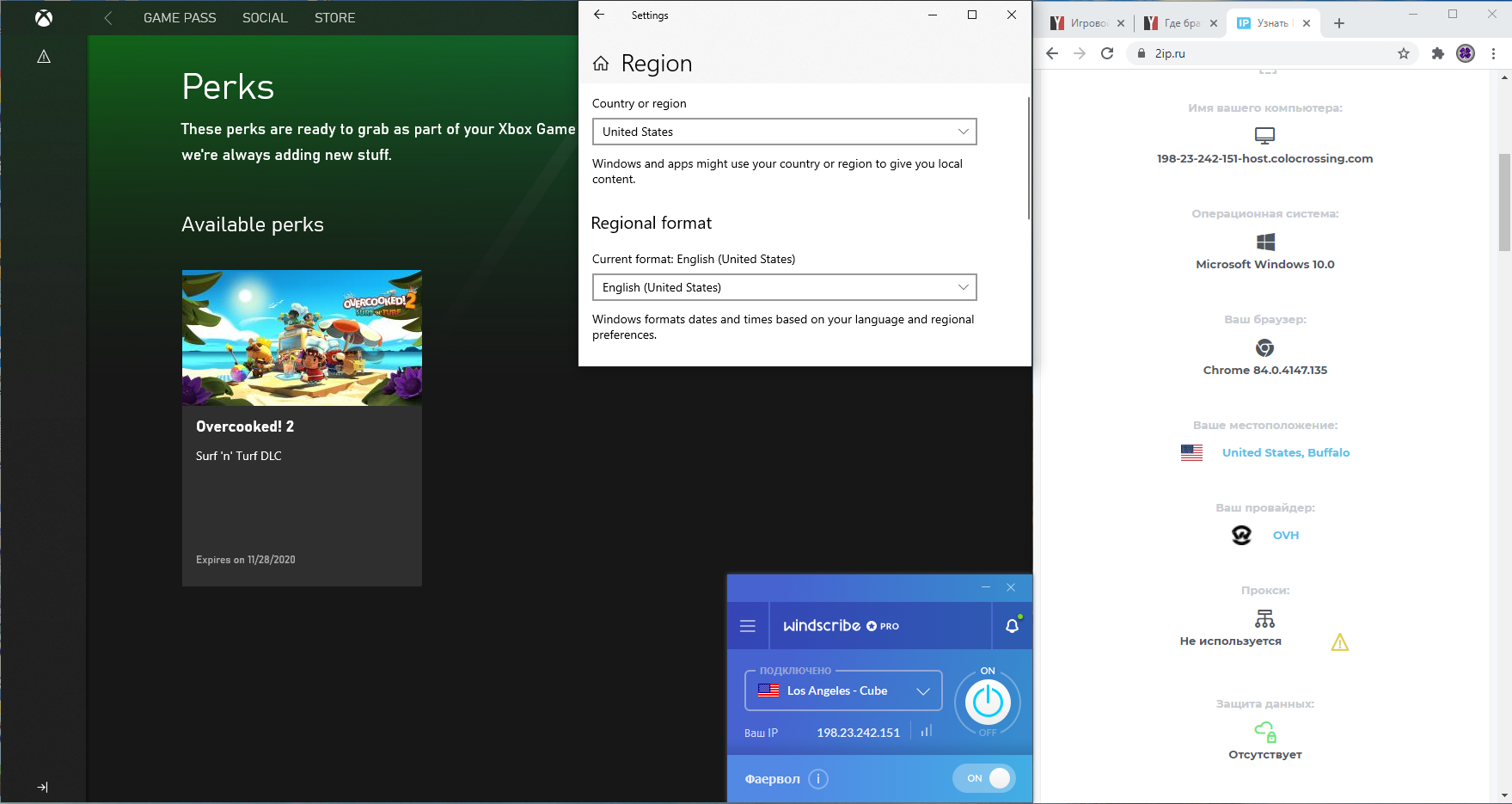This screenshot has height=804, width=1512.
Task: Open the Xbox warning notification icon
Action: pos(44,57)
